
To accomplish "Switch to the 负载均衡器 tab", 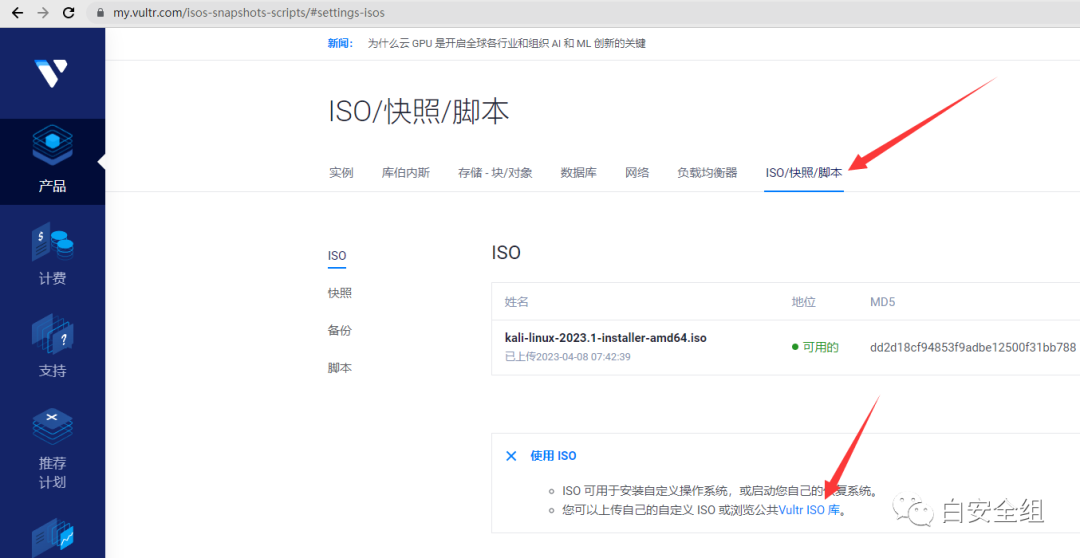I will coord(707,173).
